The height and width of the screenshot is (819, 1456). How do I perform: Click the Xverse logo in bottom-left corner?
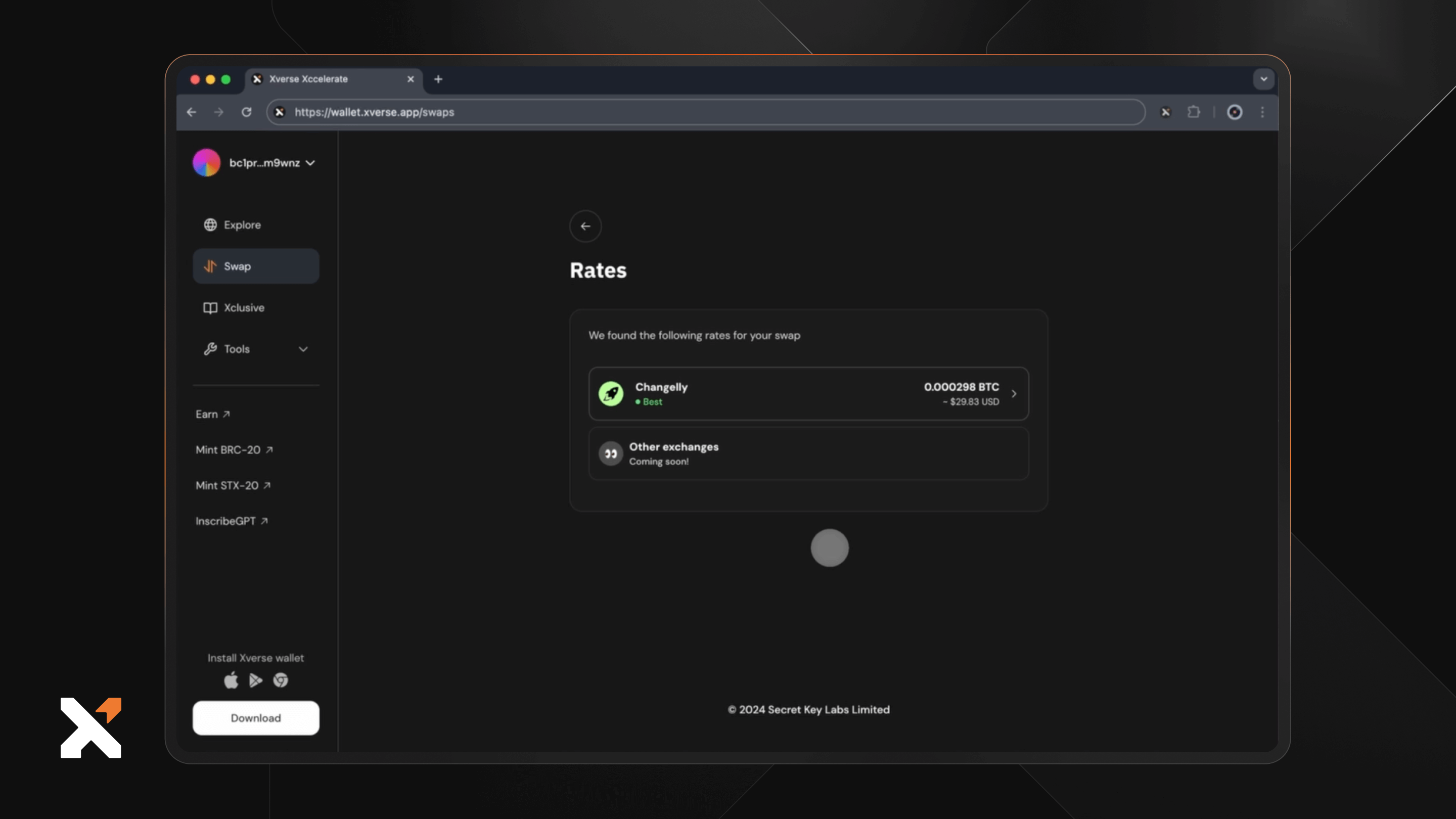pos(90,727)
